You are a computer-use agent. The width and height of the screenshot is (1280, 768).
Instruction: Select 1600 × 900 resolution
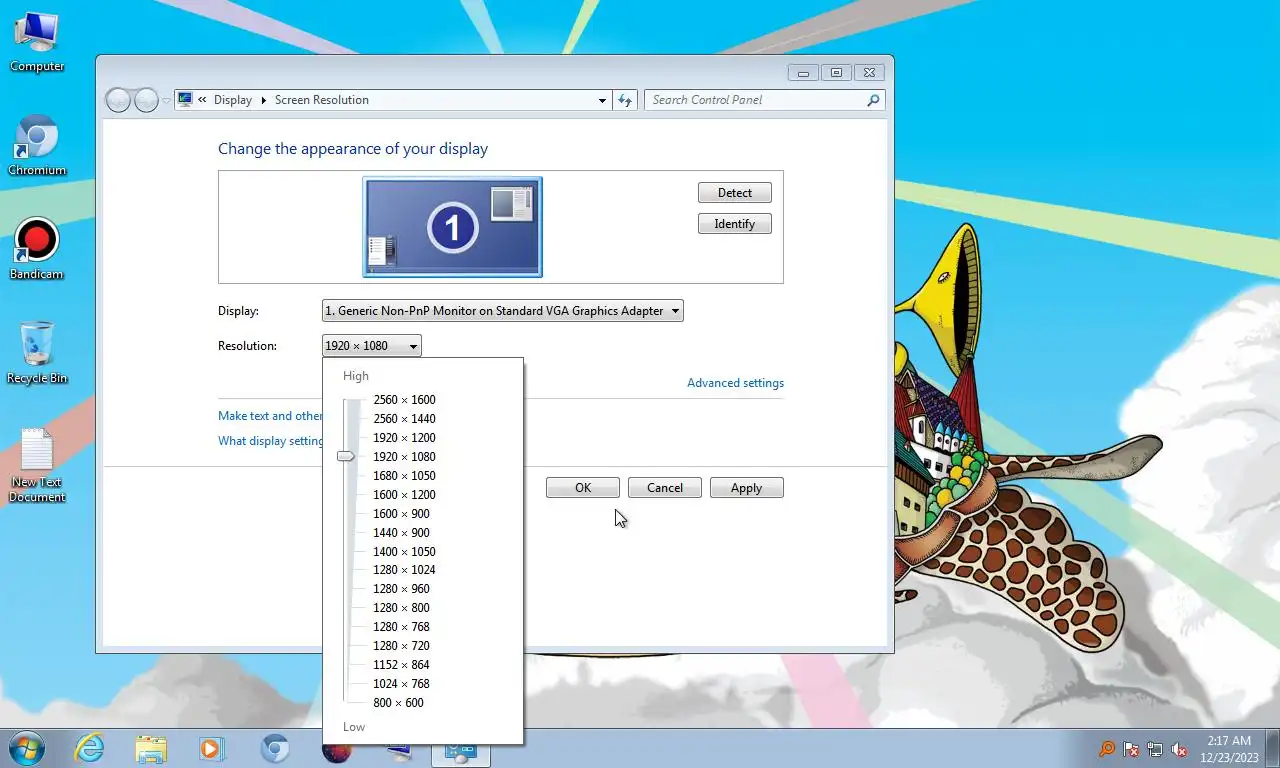401,514
